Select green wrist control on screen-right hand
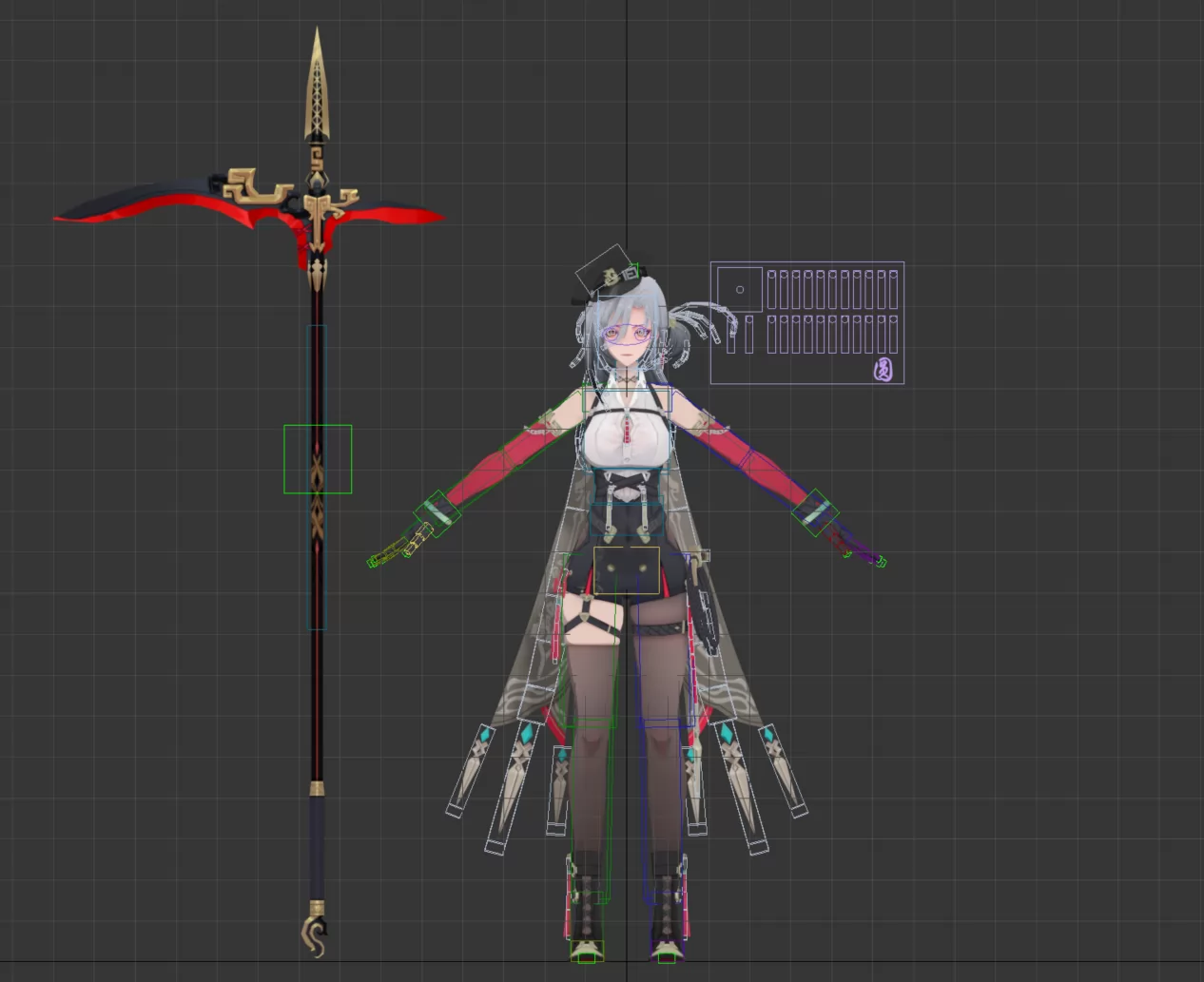1204x982 pixels. (x=815, y=512)
